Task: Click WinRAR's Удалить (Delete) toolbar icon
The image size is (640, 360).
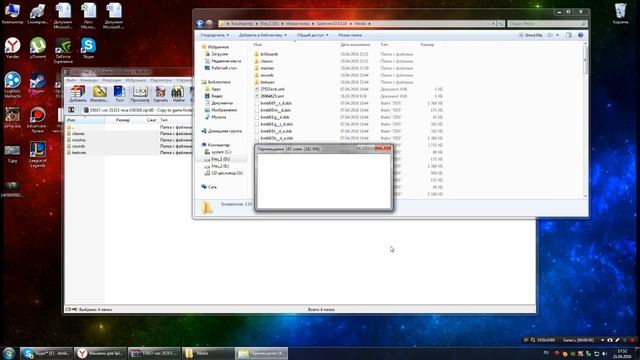Action: [x=160, y=94]
